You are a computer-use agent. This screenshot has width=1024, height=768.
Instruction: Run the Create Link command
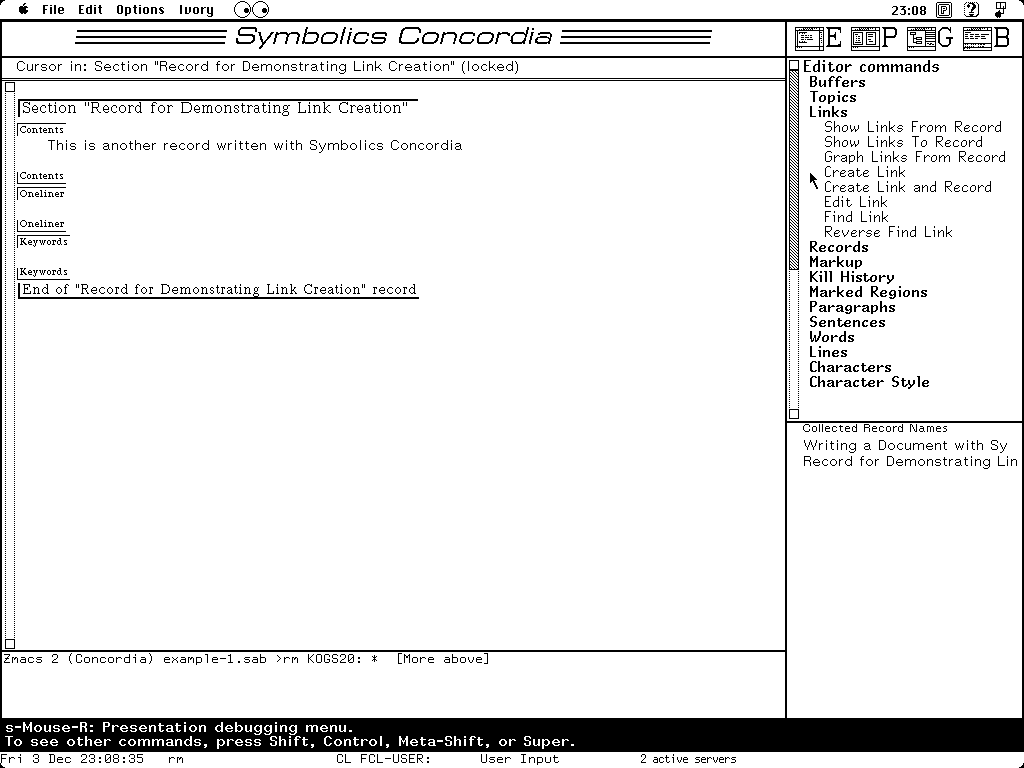pyautogui.click(x=865, y=172)
